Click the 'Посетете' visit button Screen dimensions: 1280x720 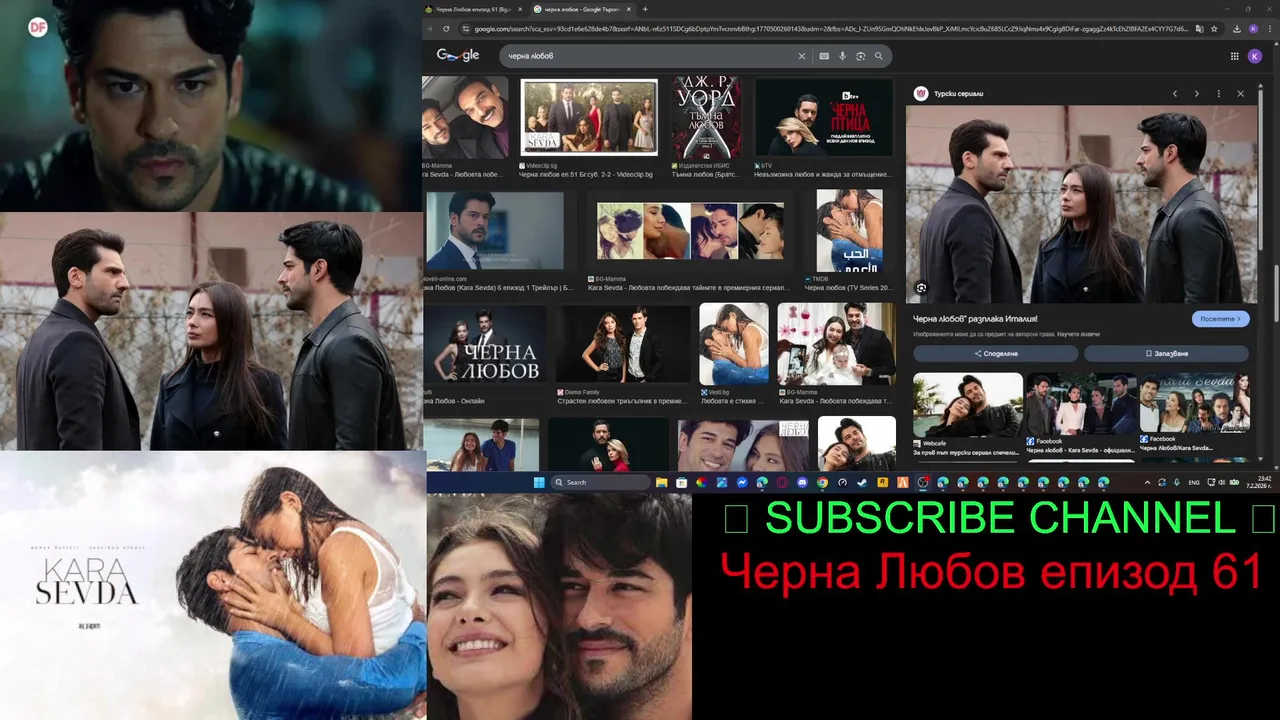coord(1221,319)
